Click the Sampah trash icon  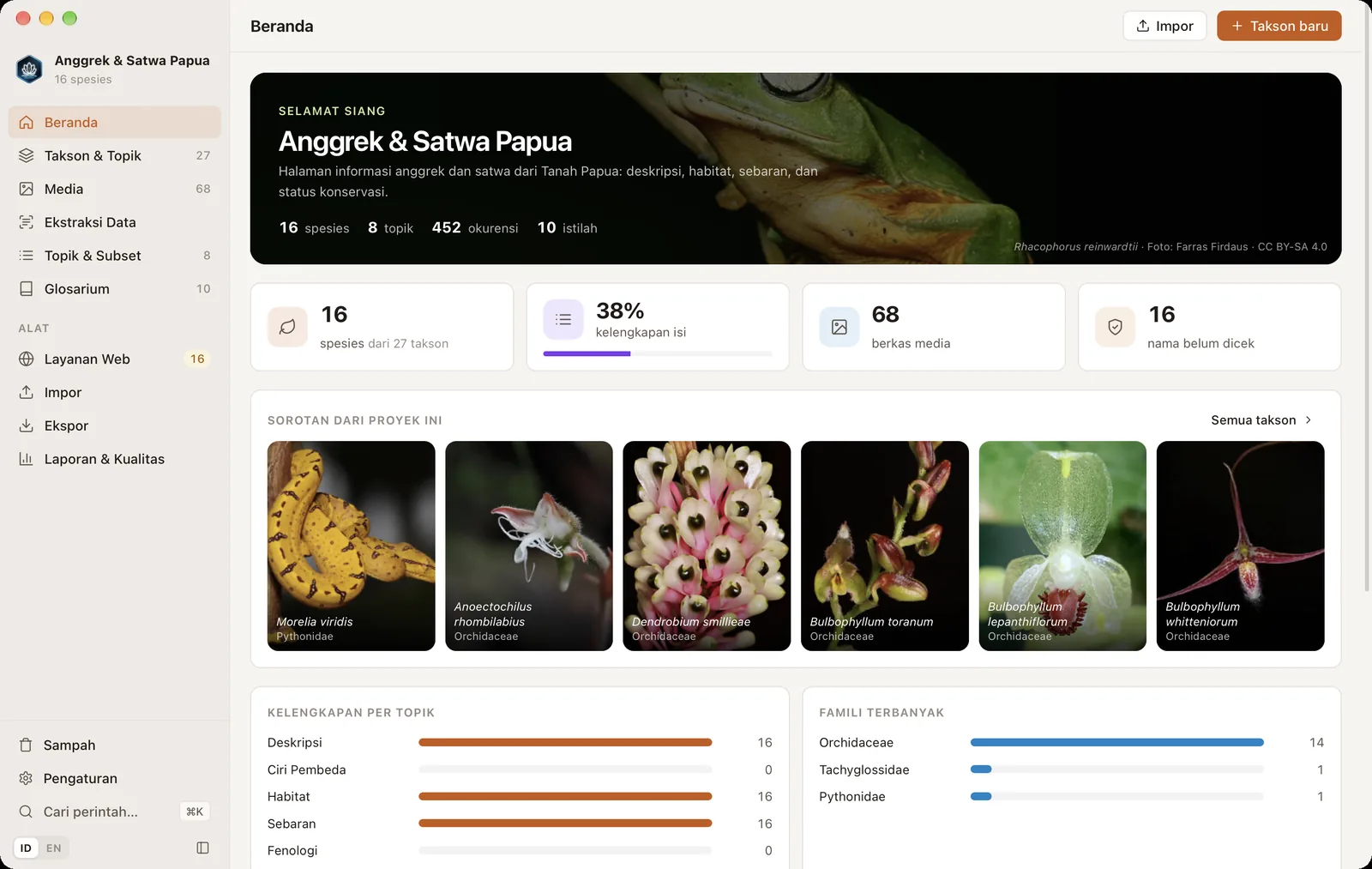[x=26, y=745]
